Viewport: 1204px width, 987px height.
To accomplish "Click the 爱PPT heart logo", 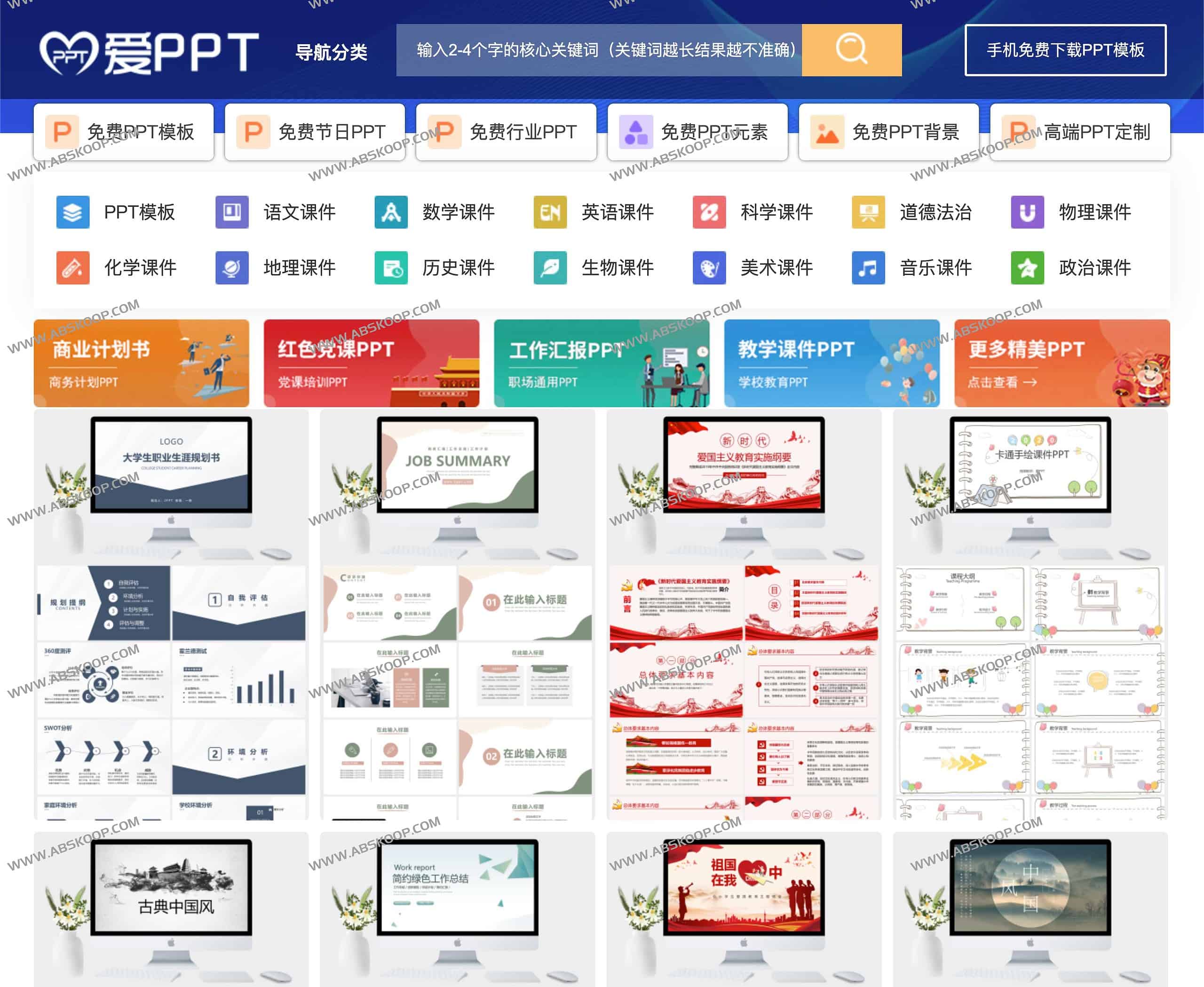I will click(70, 51).
